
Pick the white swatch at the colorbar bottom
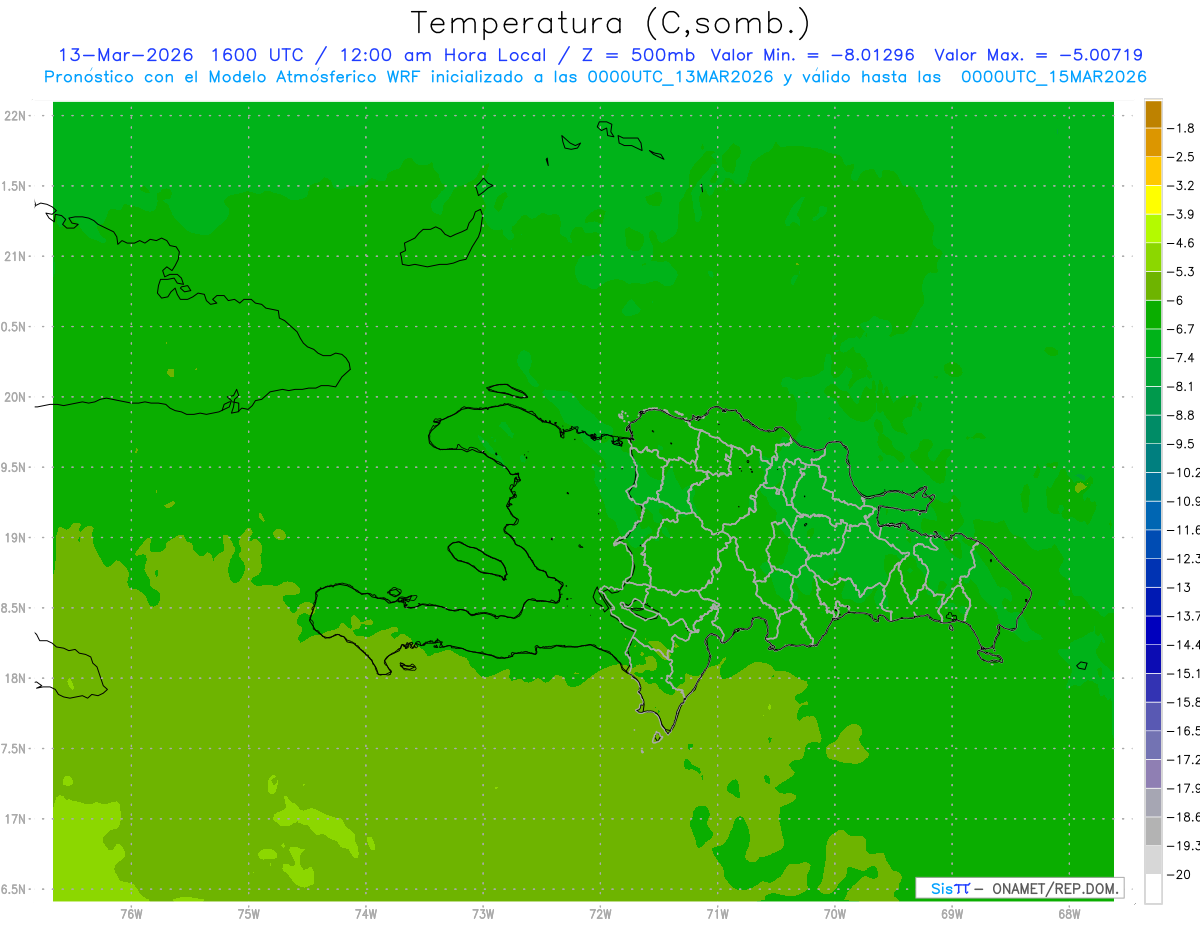[1153, 889]
